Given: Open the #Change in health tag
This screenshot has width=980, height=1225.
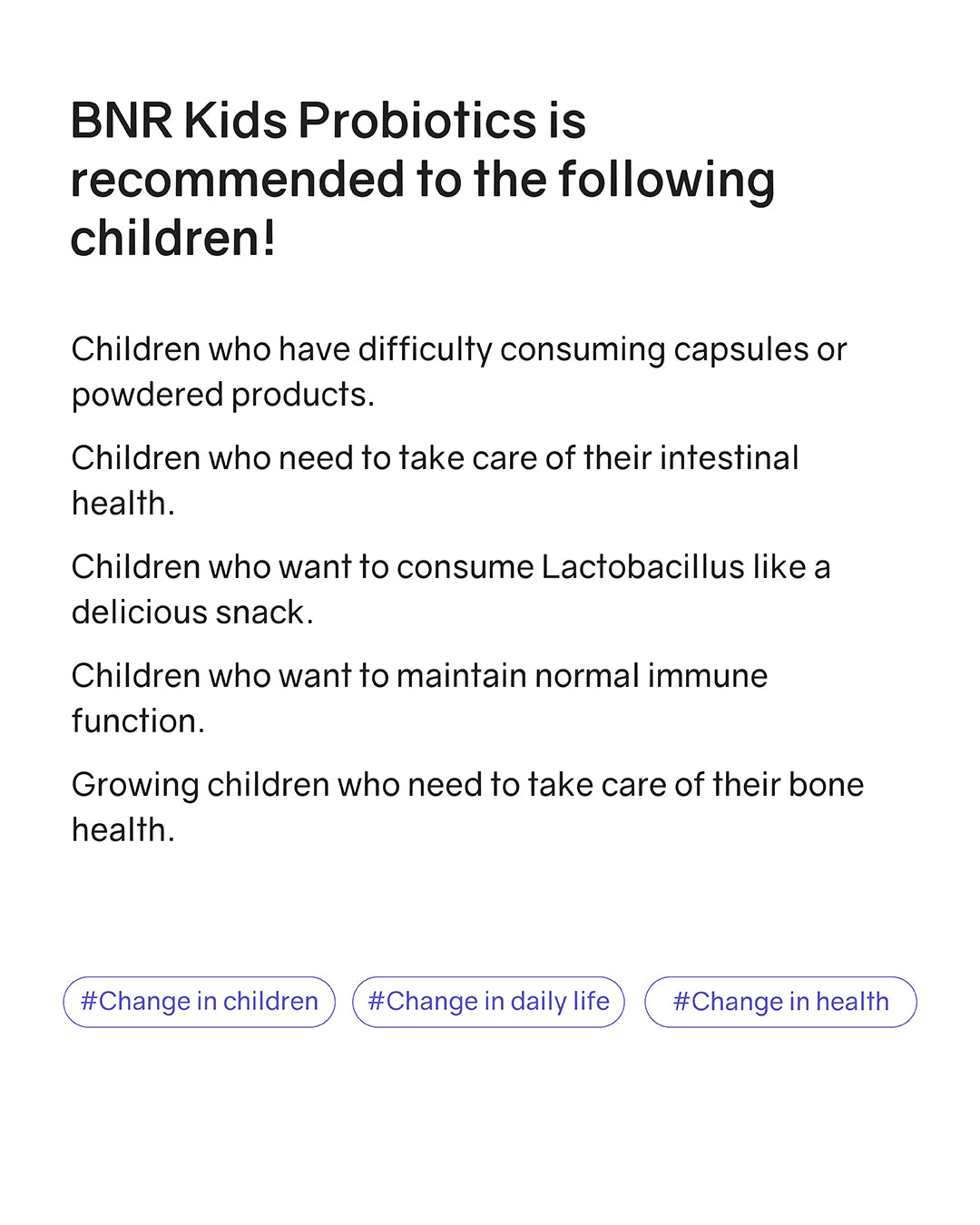Looking at the screenshot, I should [780, 1002].
